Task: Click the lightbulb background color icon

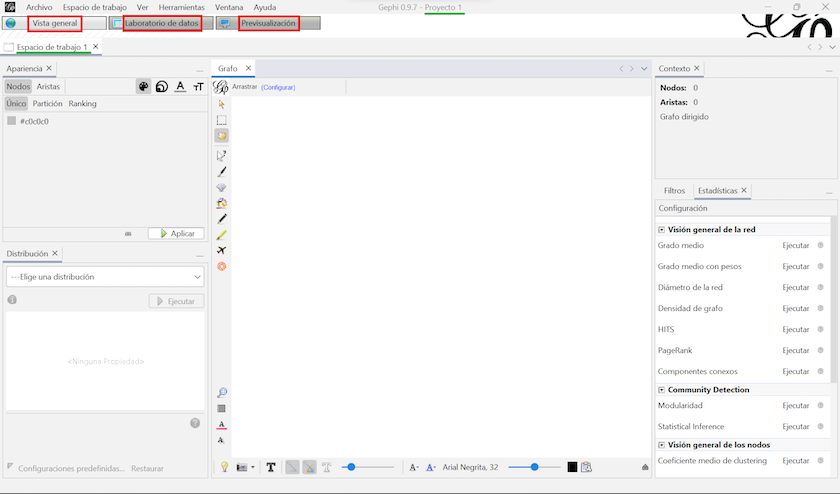Action: pyautogui.click(x=225, y=467)
